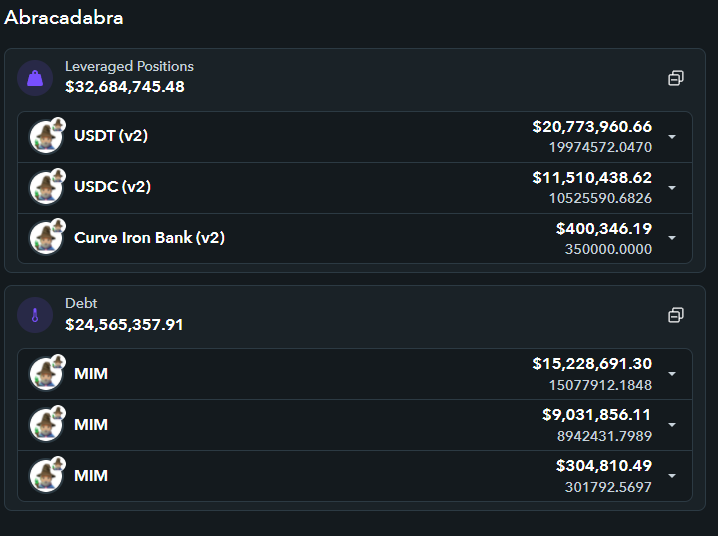Click the Debt total $24,565,357.91
Viewport: 718px width, 536px height.
(124, 325)
